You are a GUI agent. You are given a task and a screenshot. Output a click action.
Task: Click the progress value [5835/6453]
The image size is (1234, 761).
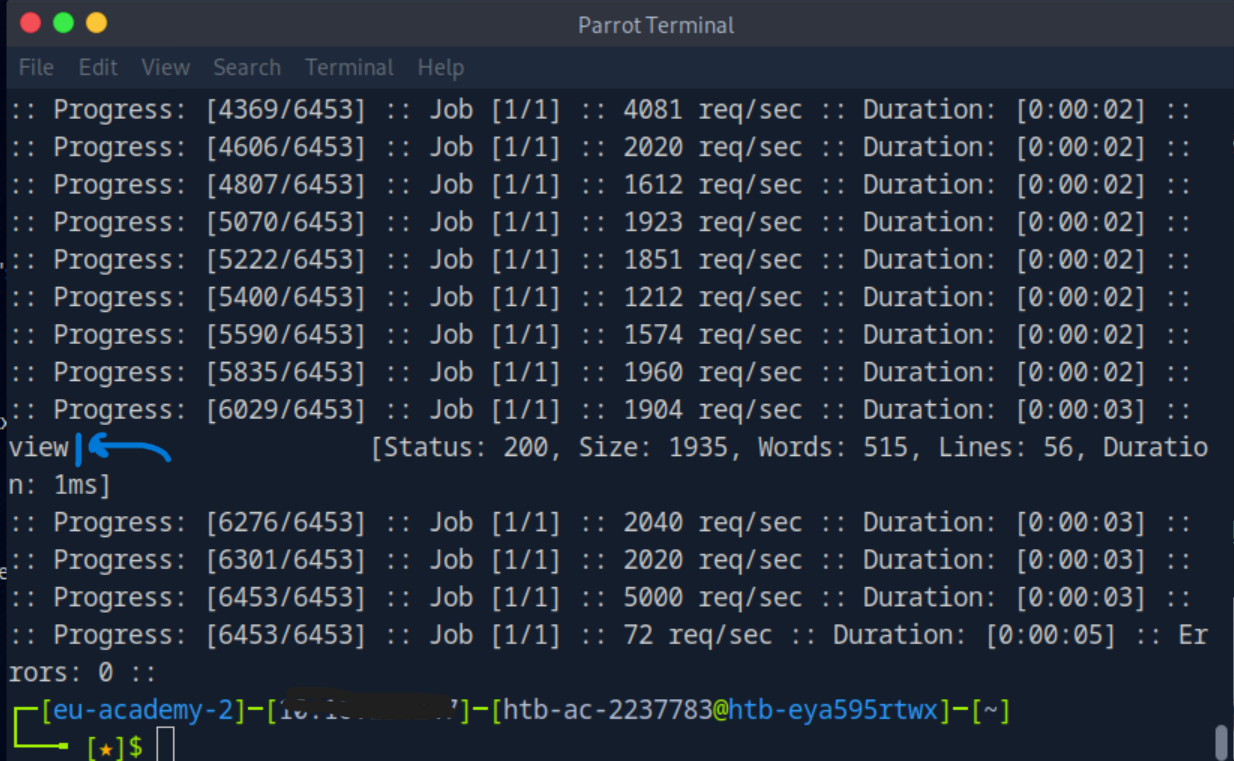286,372
